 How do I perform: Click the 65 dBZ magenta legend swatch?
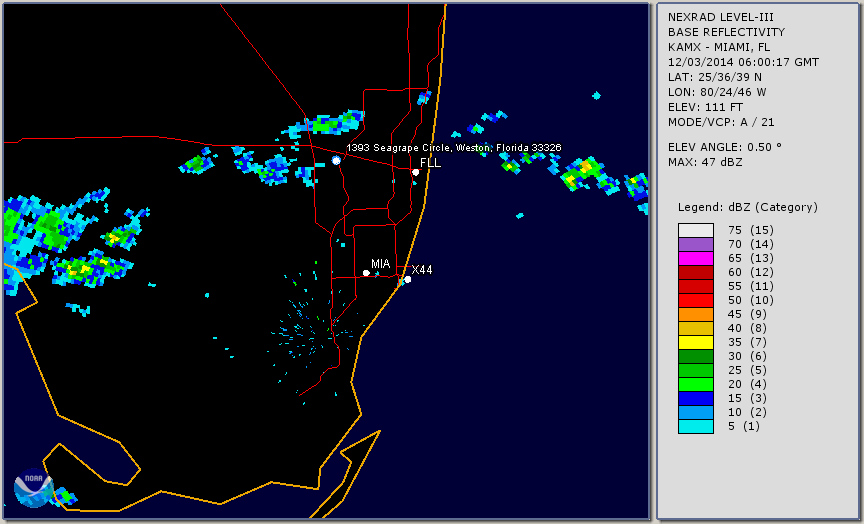click(x=696, y=258)
